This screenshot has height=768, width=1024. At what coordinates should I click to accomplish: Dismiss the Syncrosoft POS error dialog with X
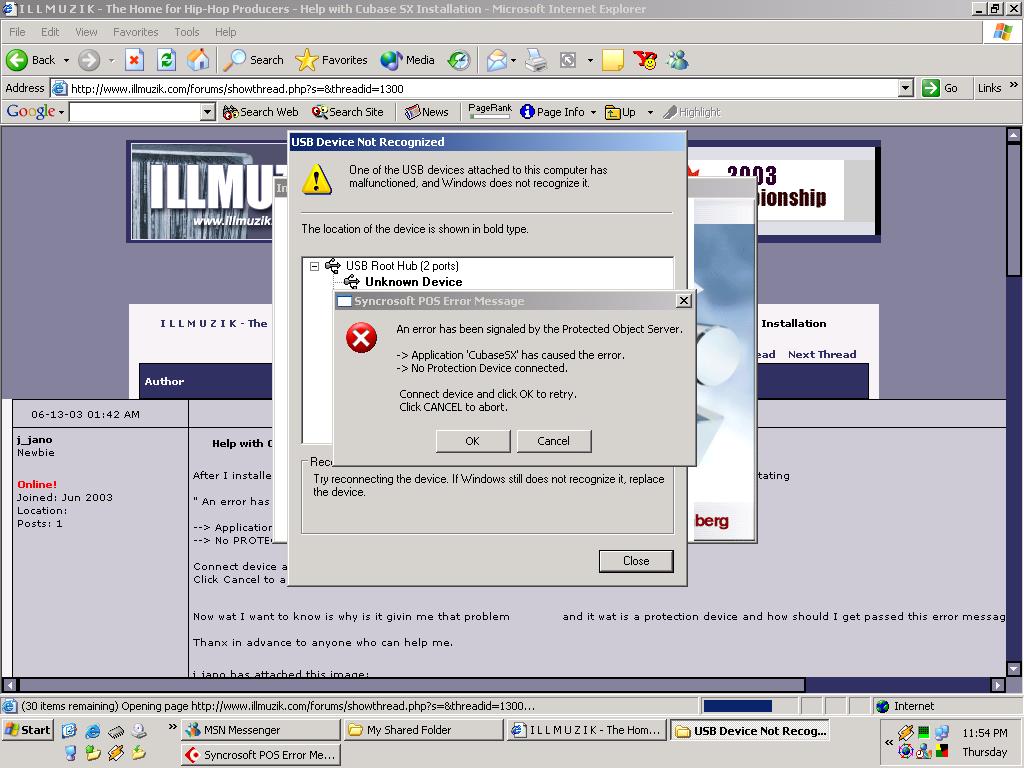(x=684, y=300)
